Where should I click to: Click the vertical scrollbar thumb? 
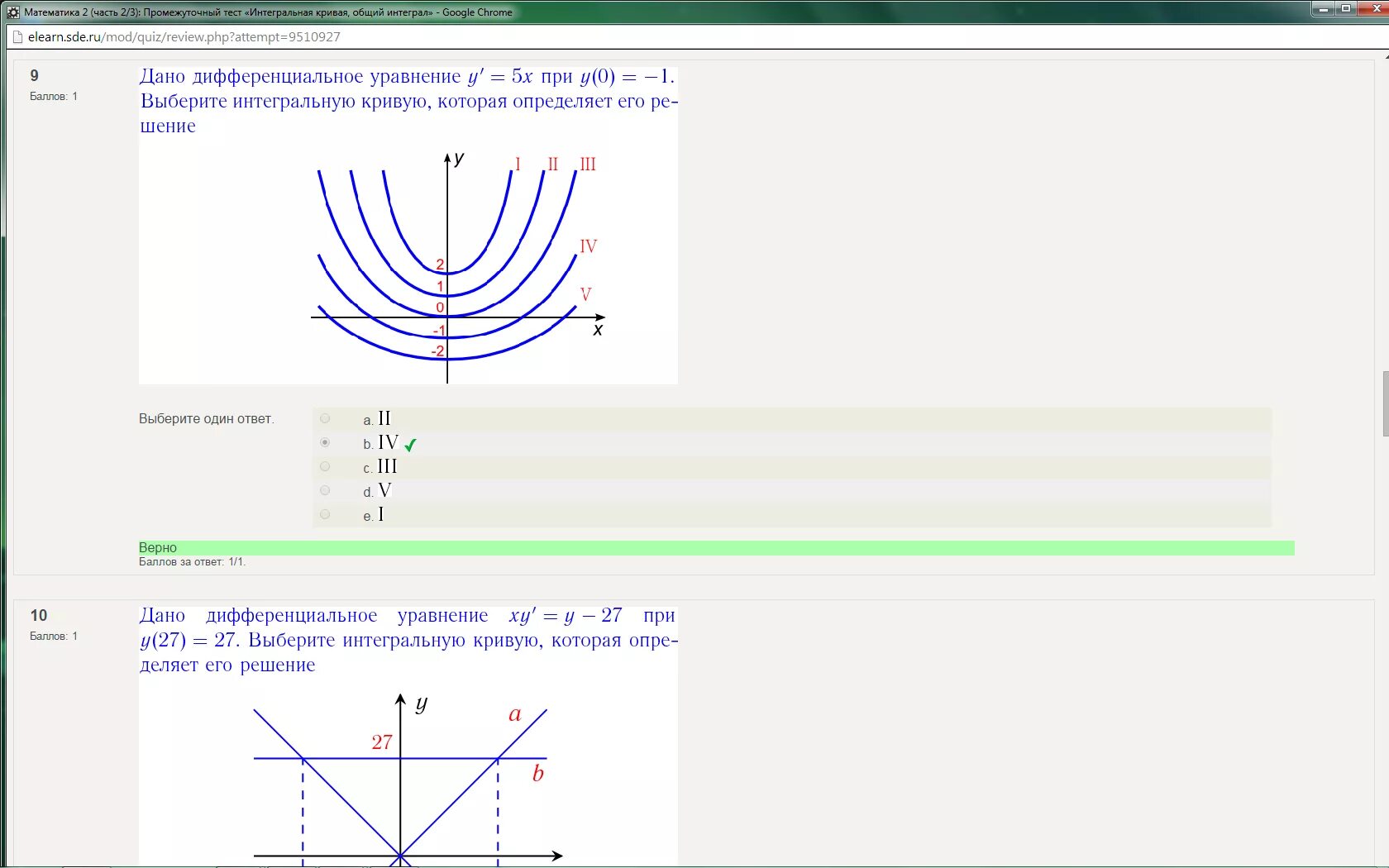tap(1385, 404)
